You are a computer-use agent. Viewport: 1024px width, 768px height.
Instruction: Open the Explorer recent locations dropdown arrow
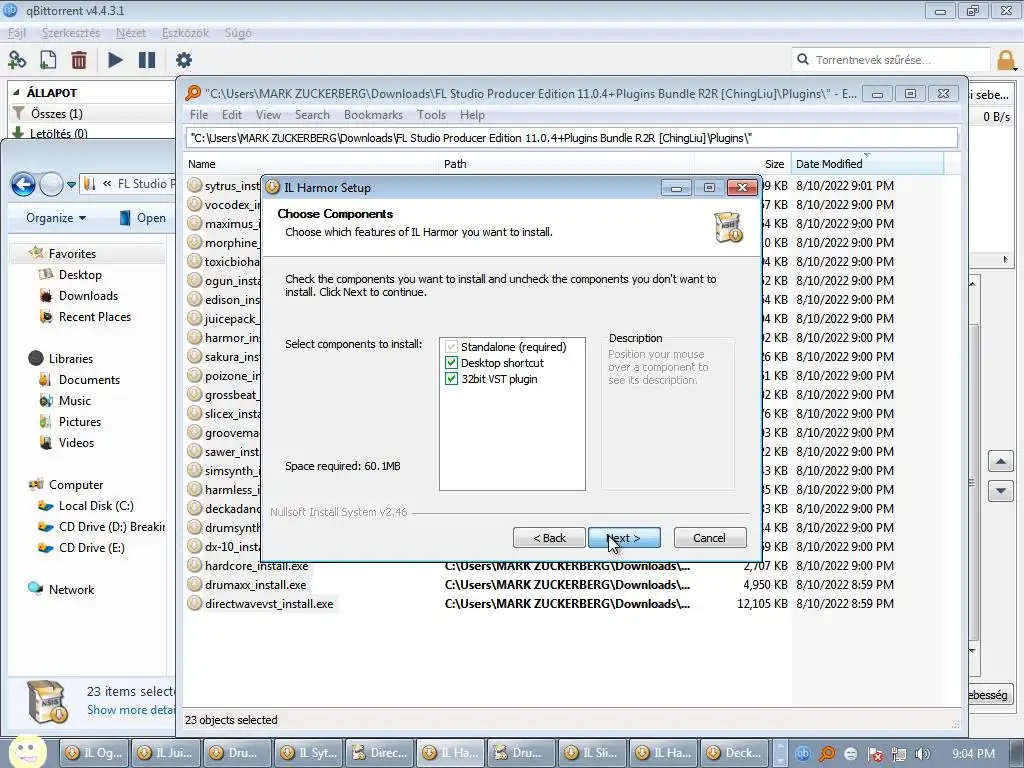(72, 185)
